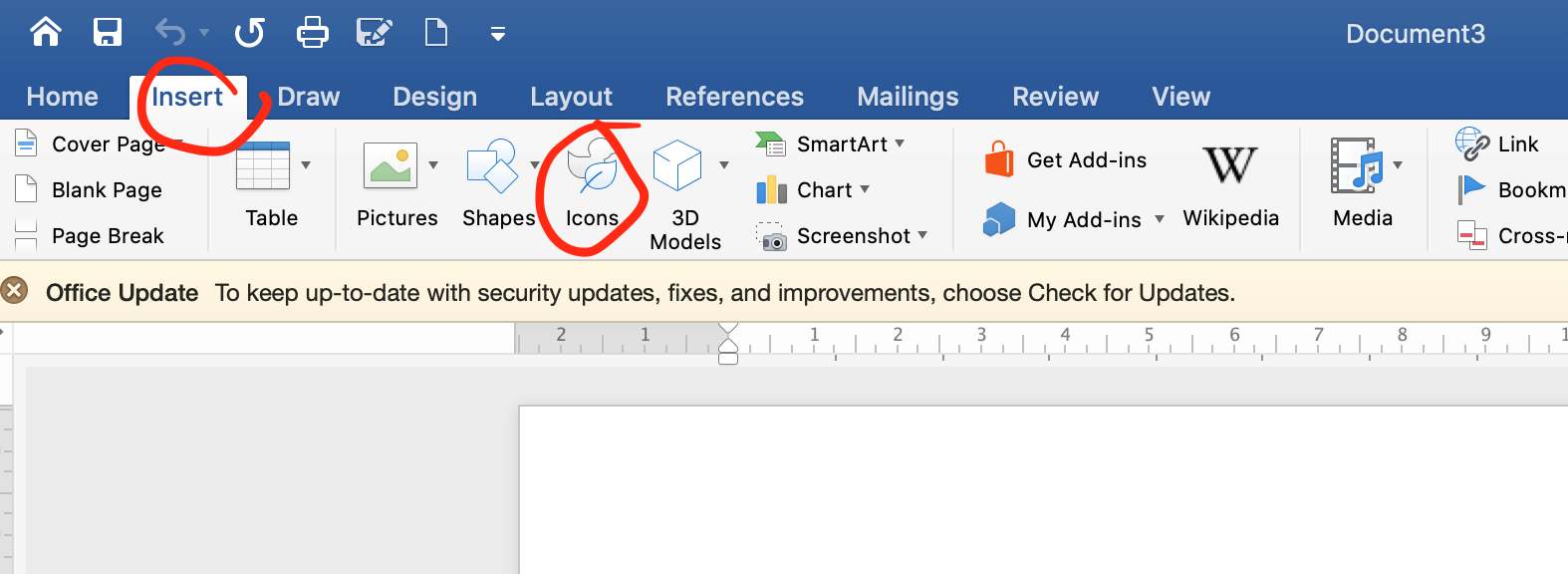Image resolution: width=1568 pixels, height=574 pixels.
Task: Insert 3D Models cube icon
Action: pyautogui.click(x=678, y=165)
